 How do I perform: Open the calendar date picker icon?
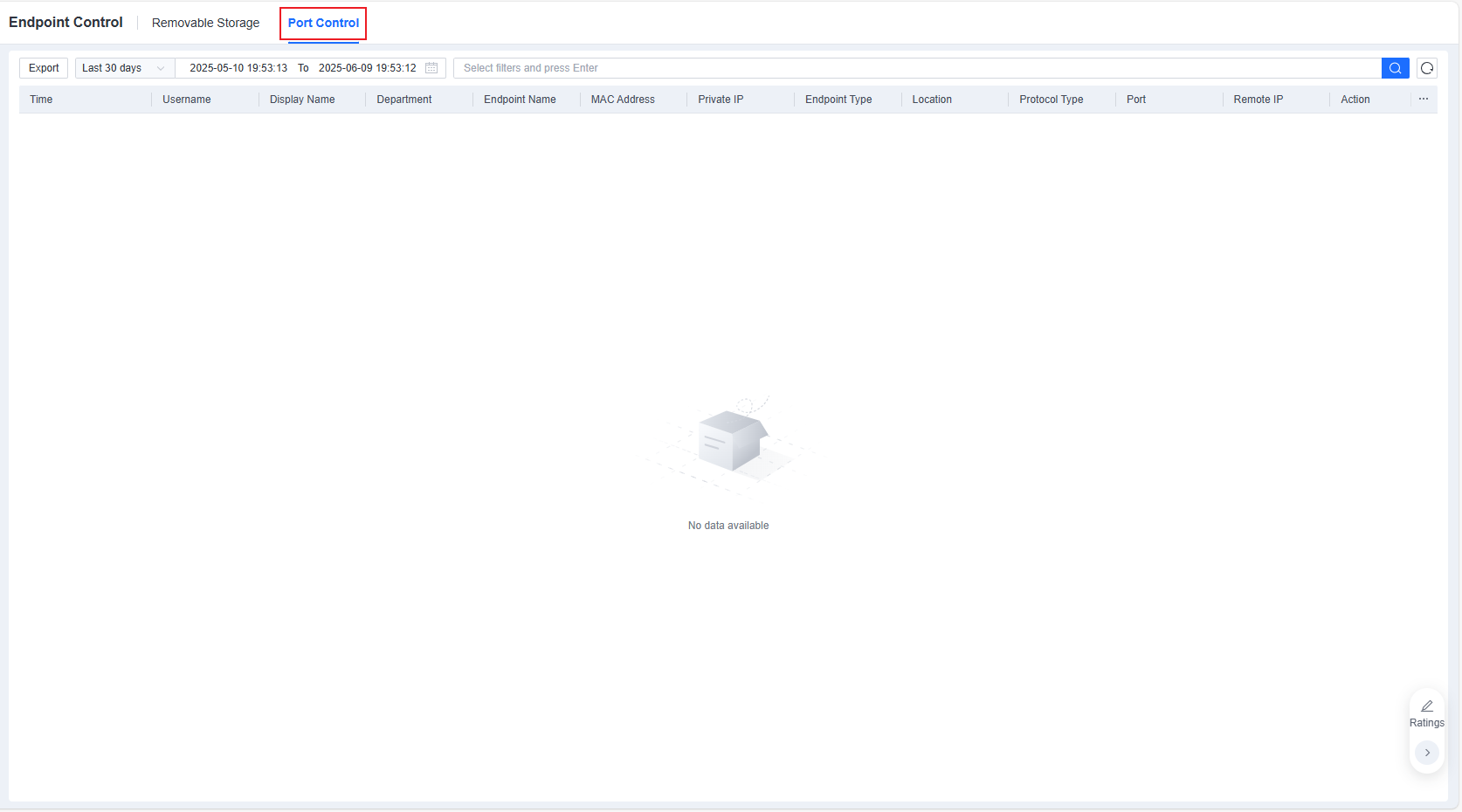pyautogui.click(x=431, y=68)
